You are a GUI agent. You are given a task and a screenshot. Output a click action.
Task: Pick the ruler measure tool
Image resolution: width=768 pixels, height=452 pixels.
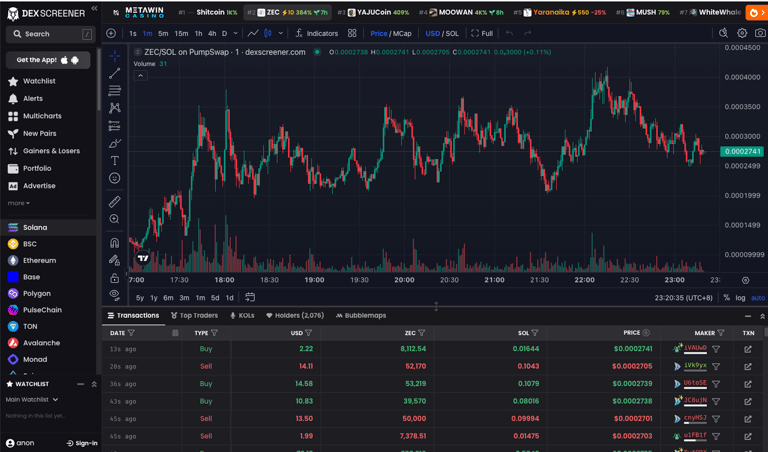tap(115, 201)
